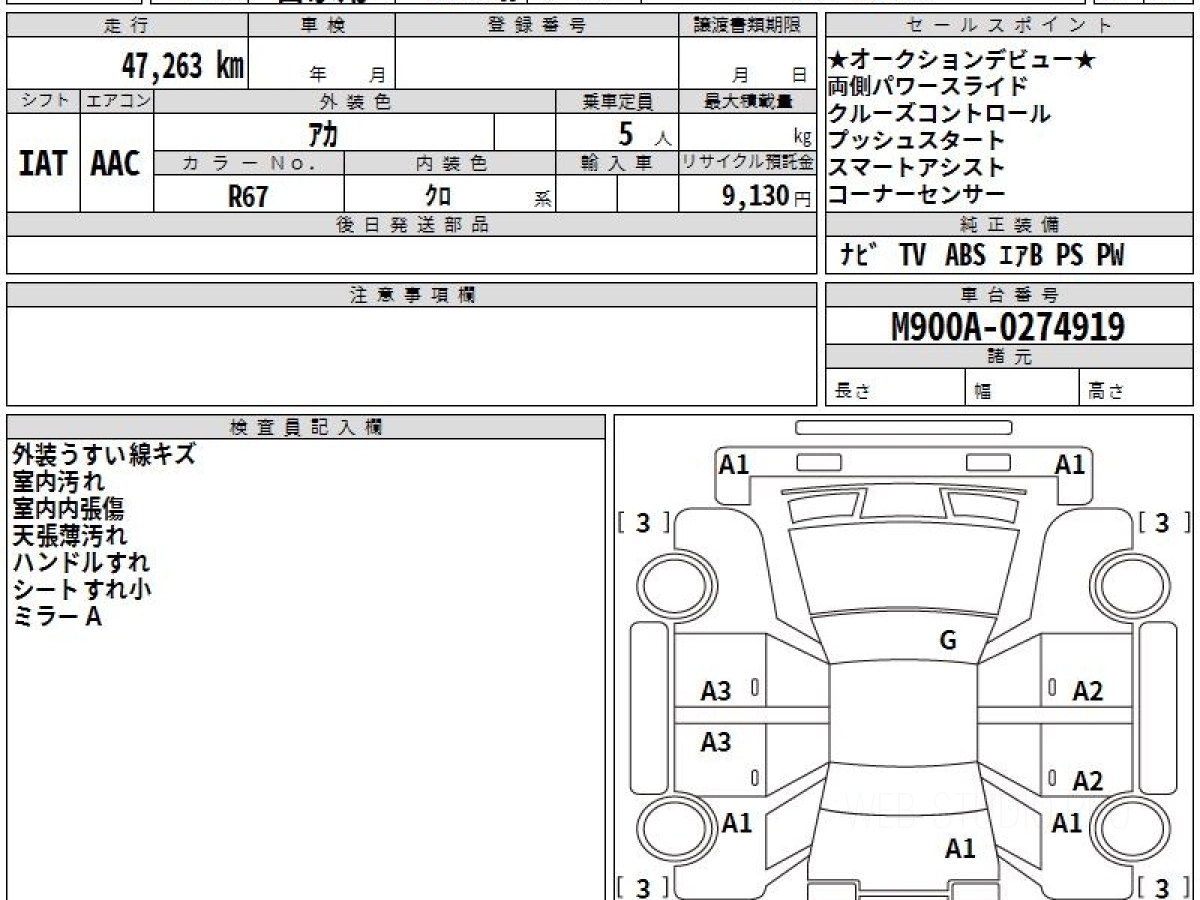Select the プッシュスタート line
Screen dimensions: 1200x900
(x=916, y=141)
